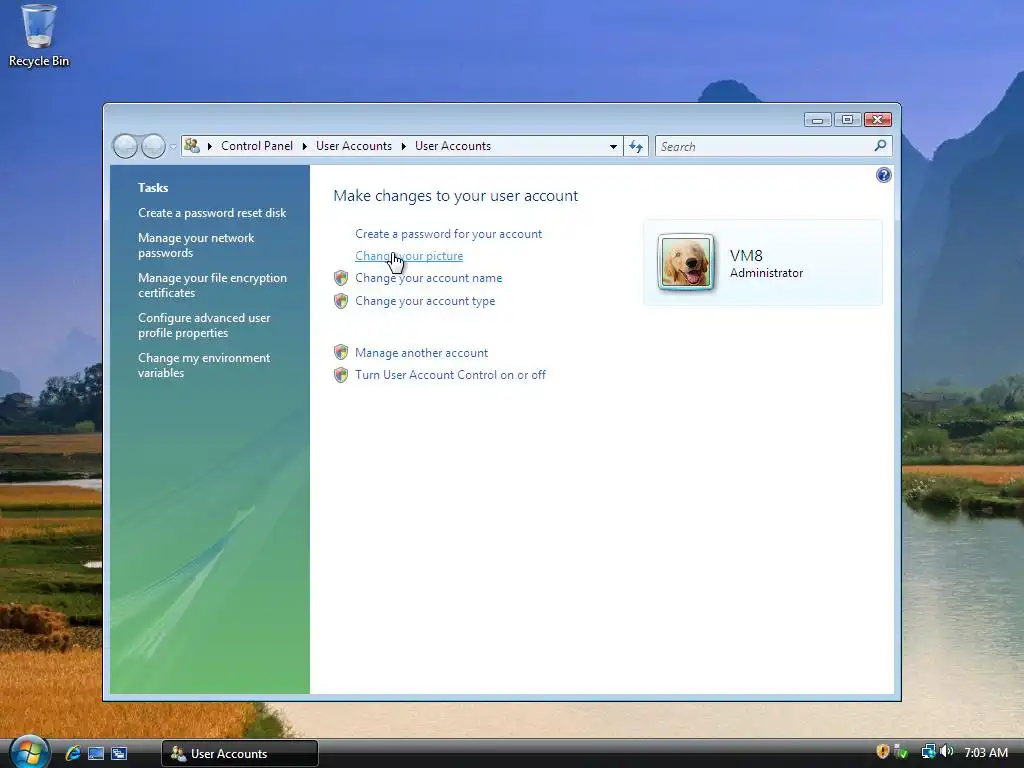Expand arrow after Control Panel breadcrumb
The image size is (1024, 768).
[x=304, y=146]
